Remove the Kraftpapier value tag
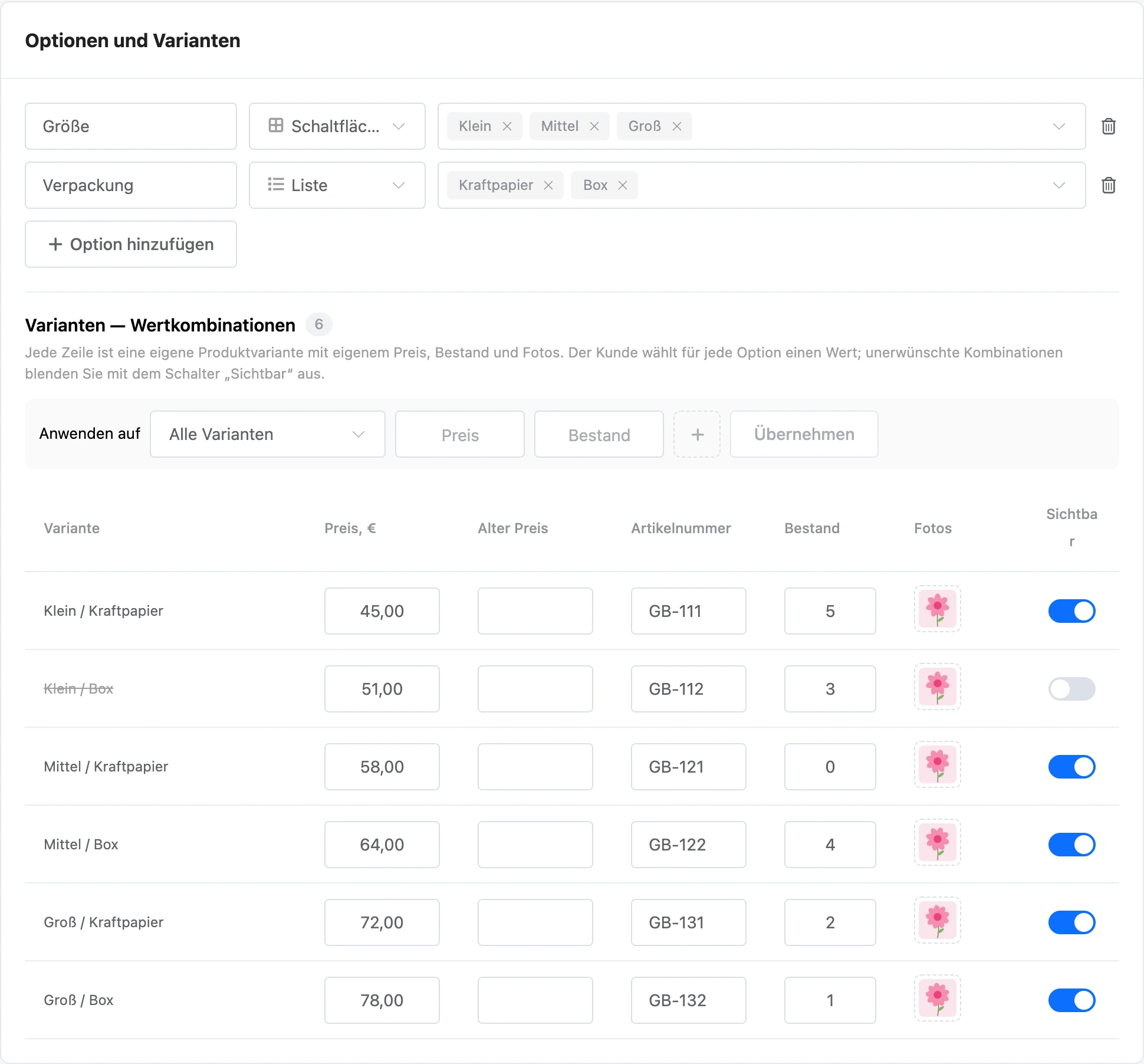1144x1064 pixels. click(548, 185)
